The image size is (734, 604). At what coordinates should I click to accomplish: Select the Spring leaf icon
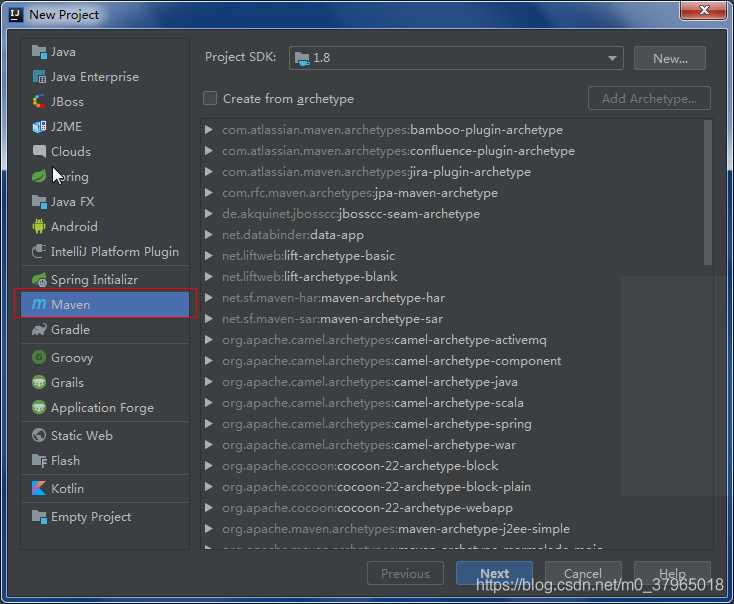(x=39, y=177)
